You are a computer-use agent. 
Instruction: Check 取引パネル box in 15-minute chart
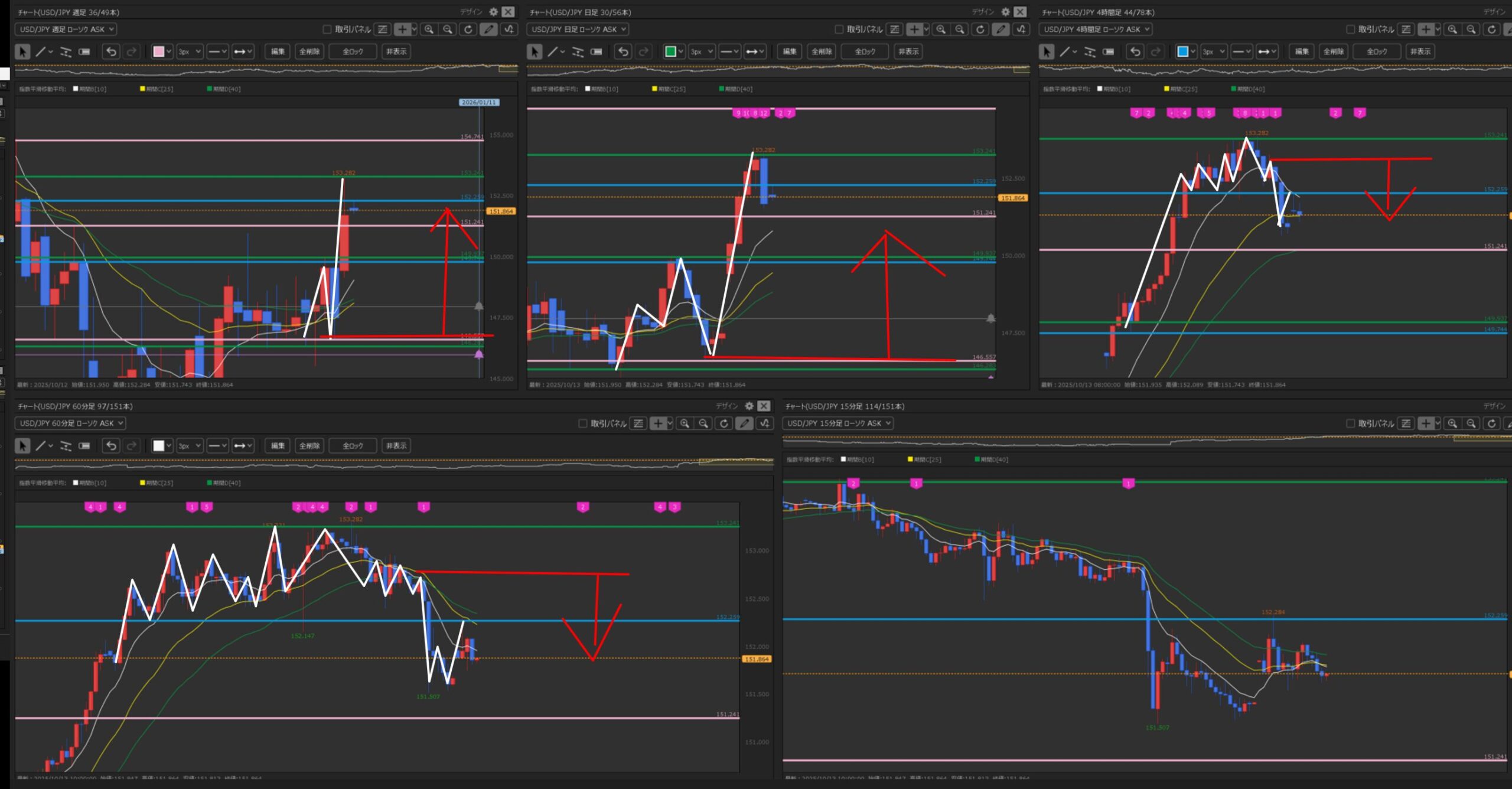click(x=1350, y=423)
